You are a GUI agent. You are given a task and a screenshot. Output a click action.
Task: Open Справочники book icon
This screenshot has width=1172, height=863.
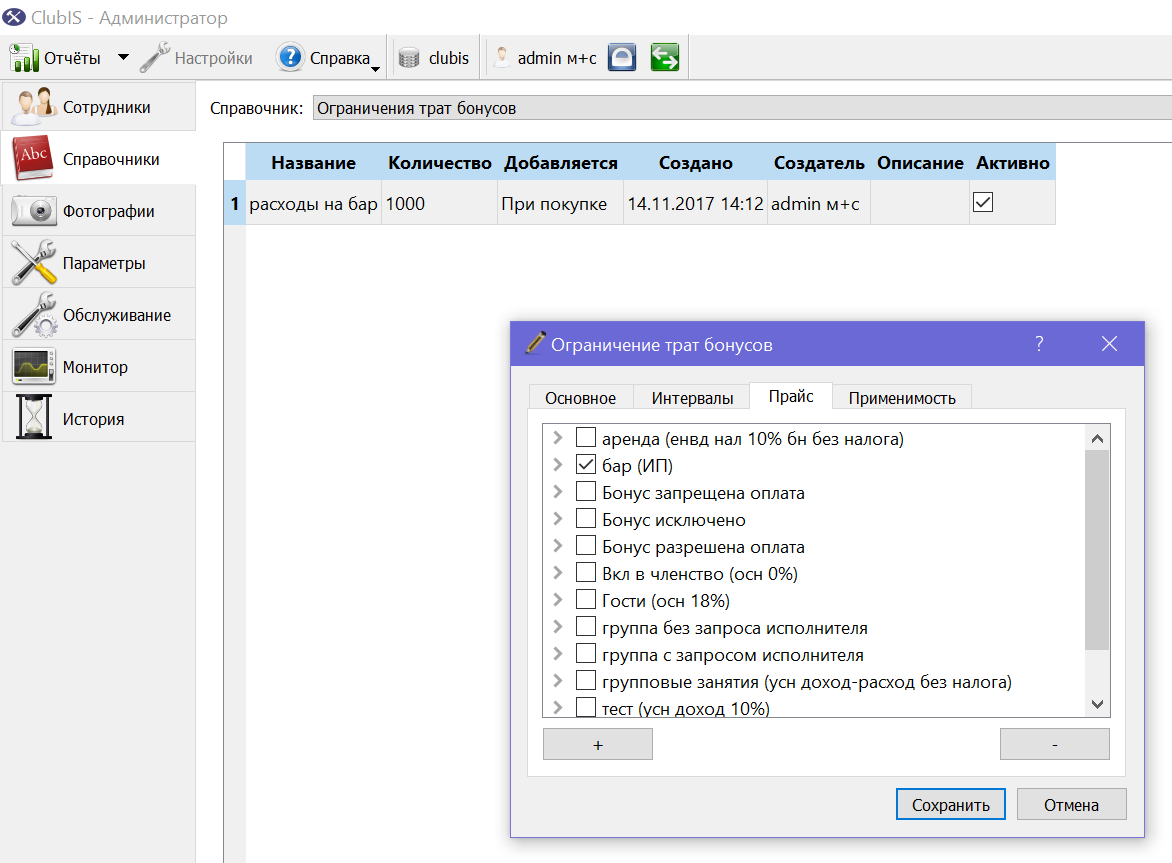tap(33, 158)
